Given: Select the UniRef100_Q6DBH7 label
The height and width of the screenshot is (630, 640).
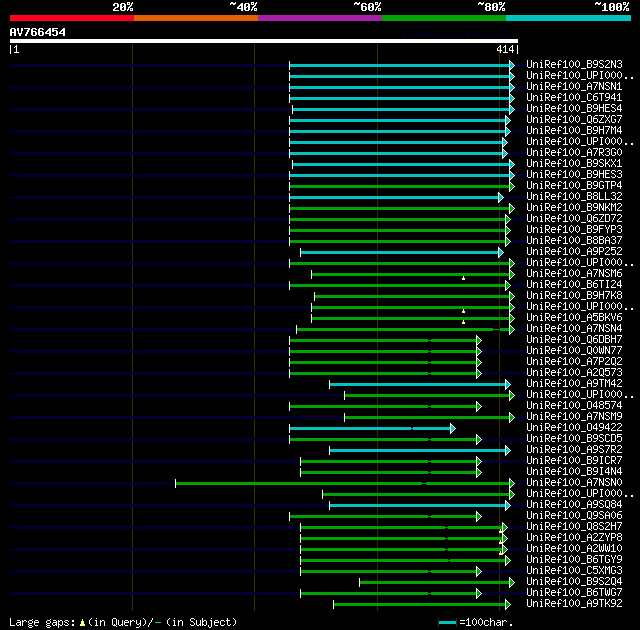Looking at the screenshot, I should click(574, 340).
